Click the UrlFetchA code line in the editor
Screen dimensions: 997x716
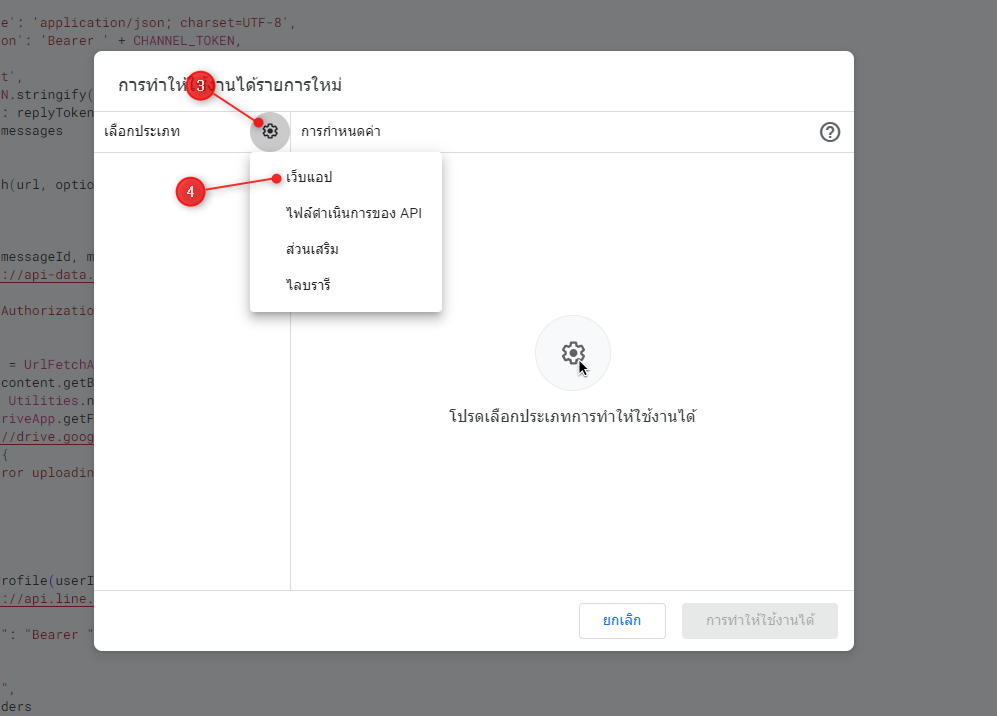[48, 365]
